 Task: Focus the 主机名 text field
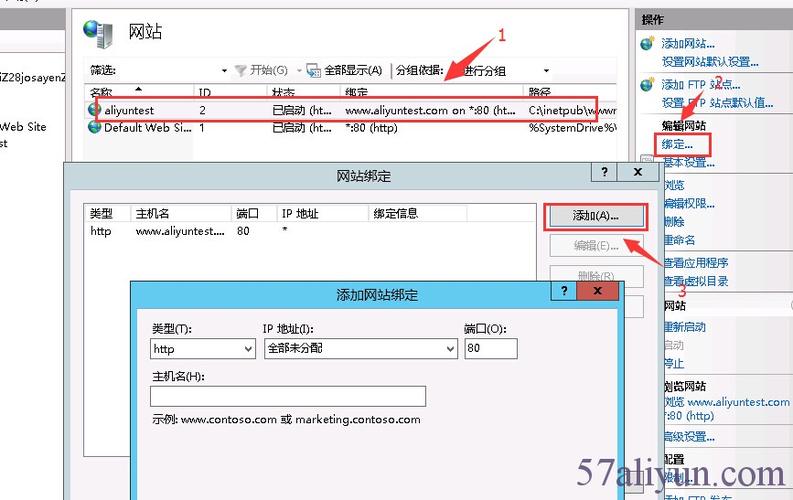(288, 397)
